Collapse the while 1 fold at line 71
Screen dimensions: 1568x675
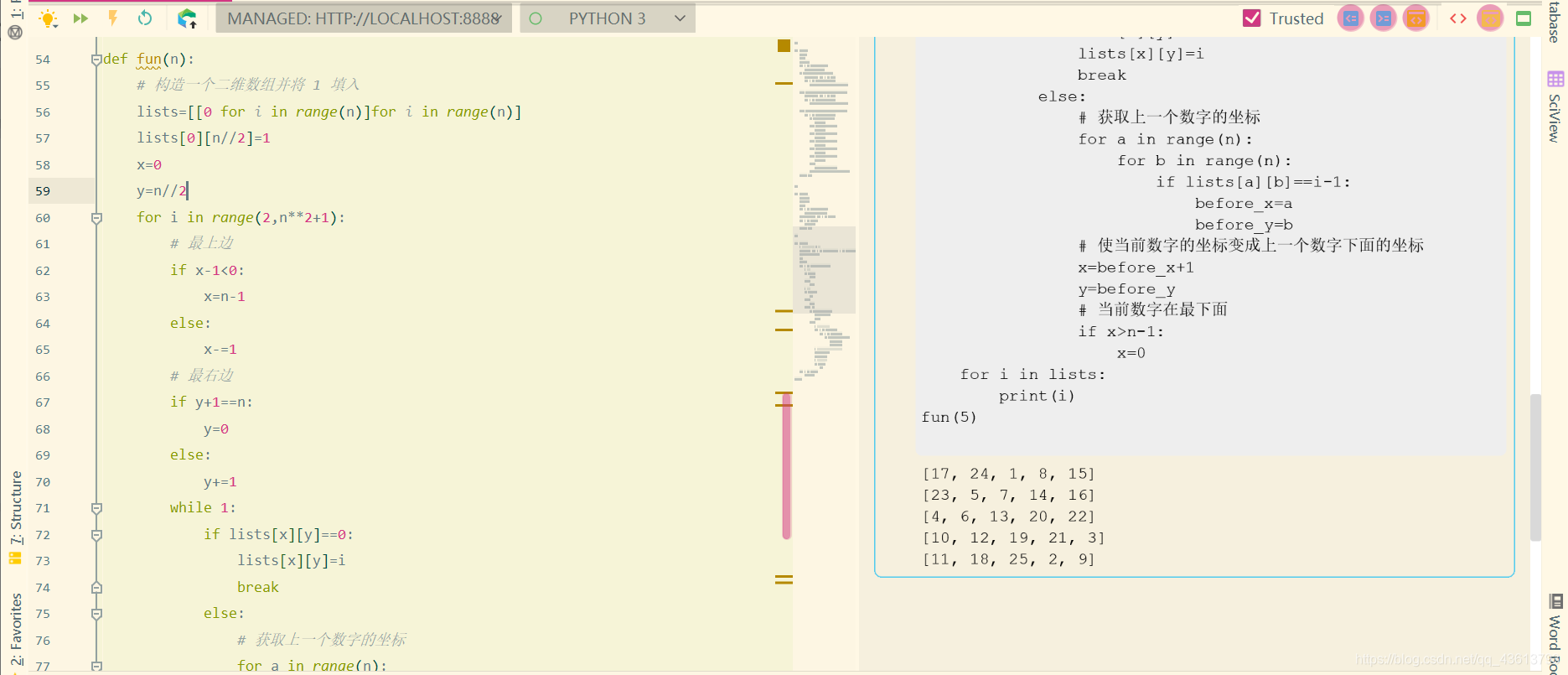[x=96, y=508]
